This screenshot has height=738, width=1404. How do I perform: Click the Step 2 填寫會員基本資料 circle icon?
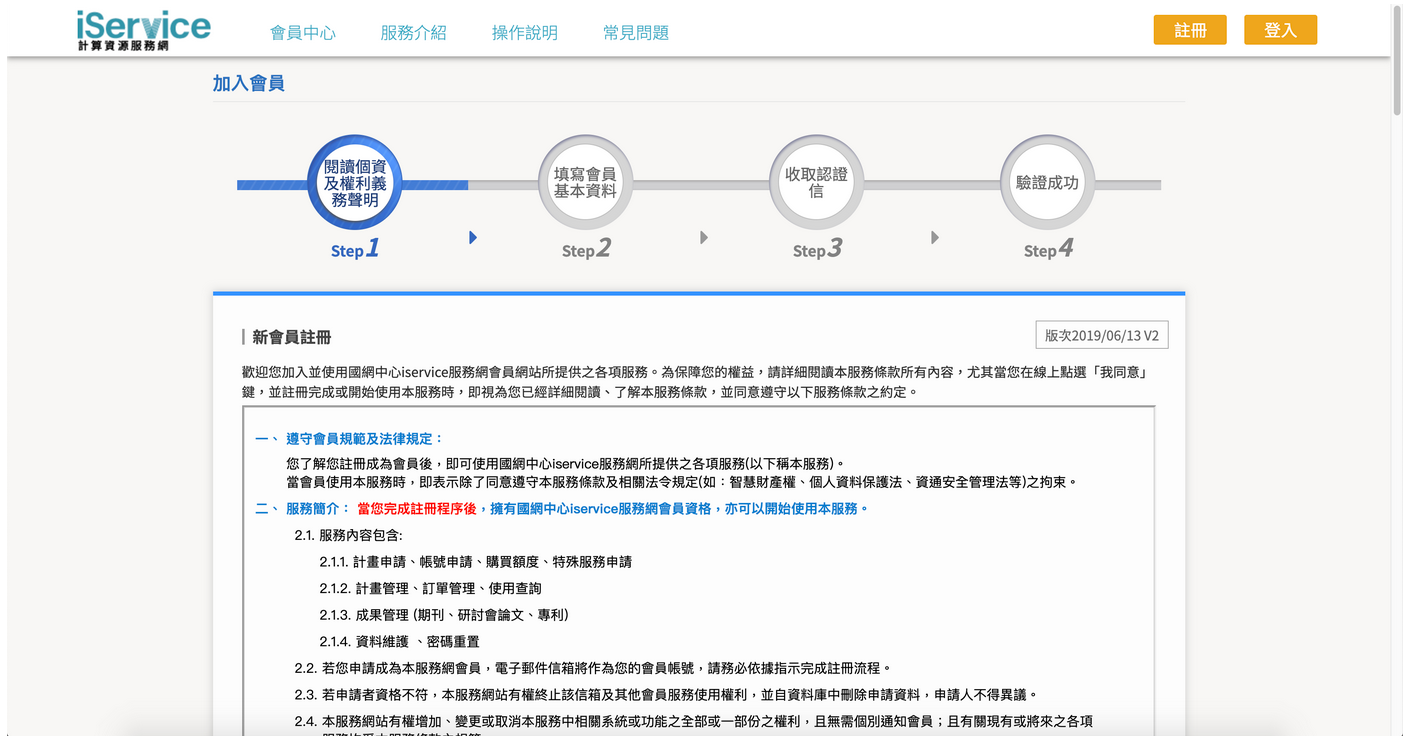585,183
